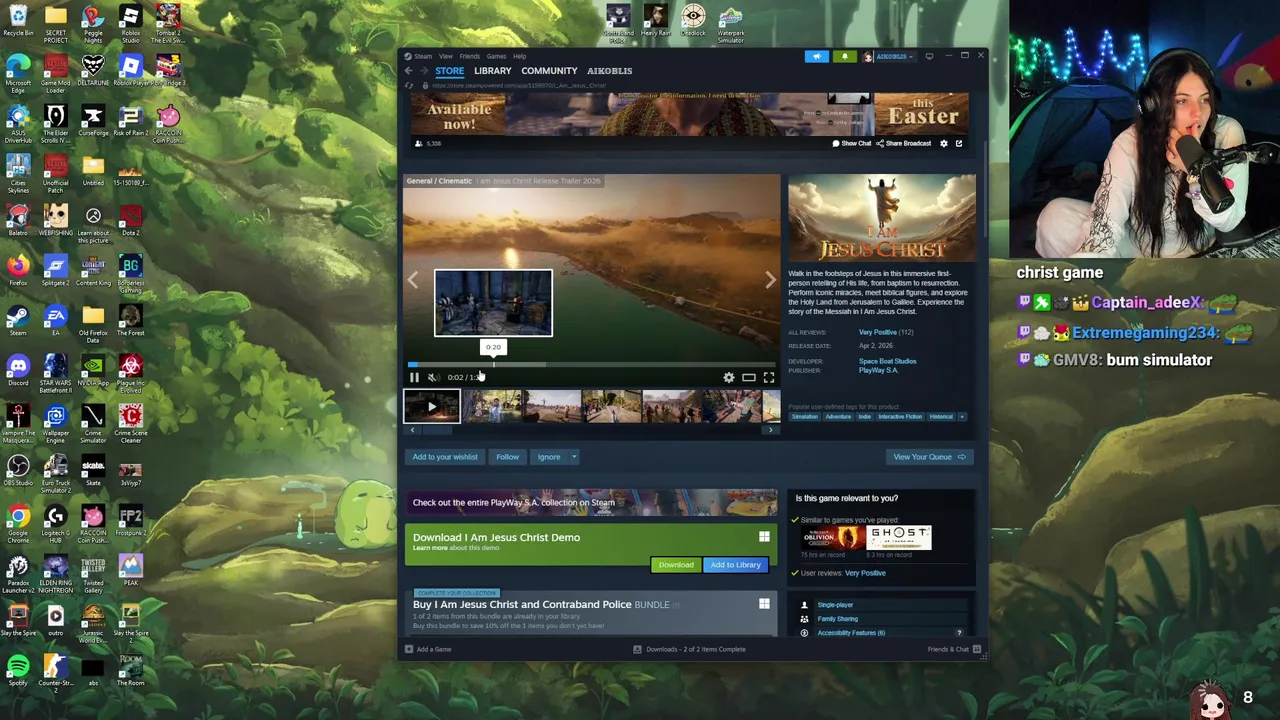Open the DELTARUNE desktop shortcut
This screenshot has width=1280, height=720.
(x=93, y=69)
